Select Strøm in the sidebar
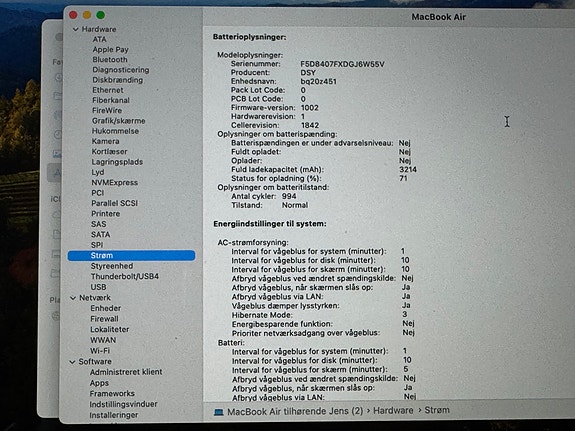 coord(131,255)
